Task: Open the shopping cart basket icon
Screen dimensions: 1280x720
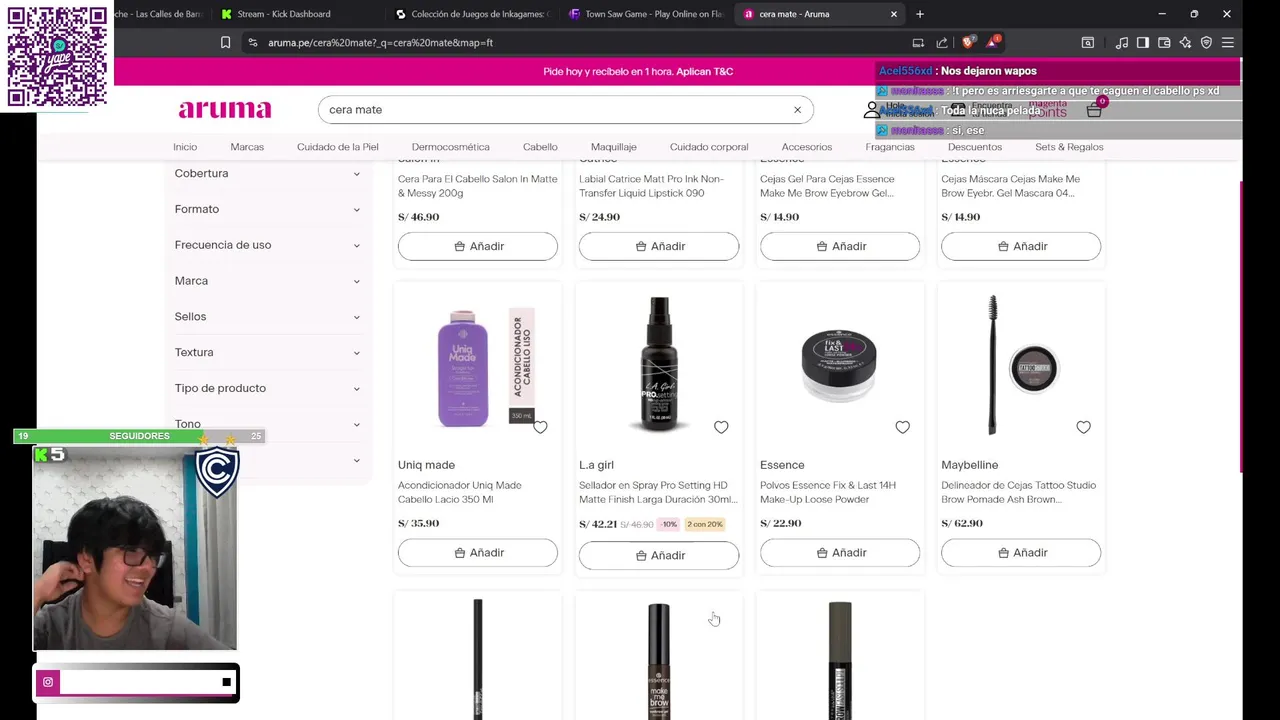Action: coord(1094,110)
